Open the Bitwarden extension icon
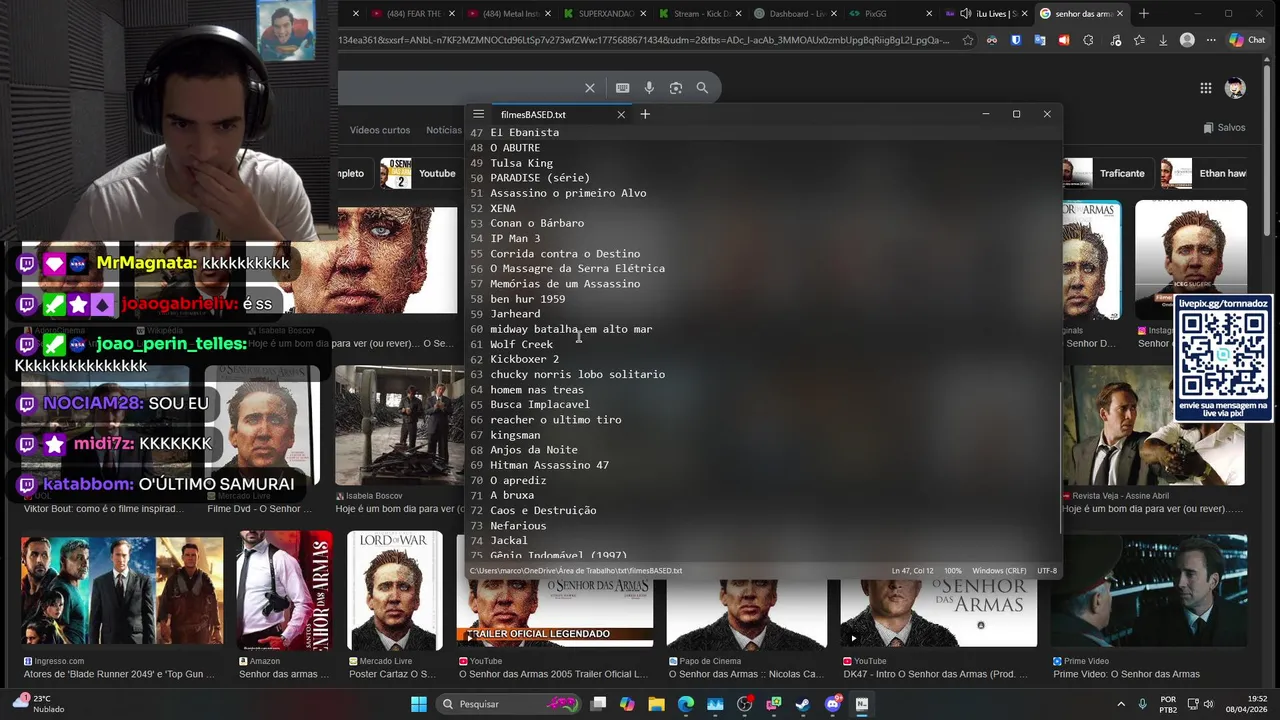Viewport: 1280px width, 720px height. tap(1016, 40)
